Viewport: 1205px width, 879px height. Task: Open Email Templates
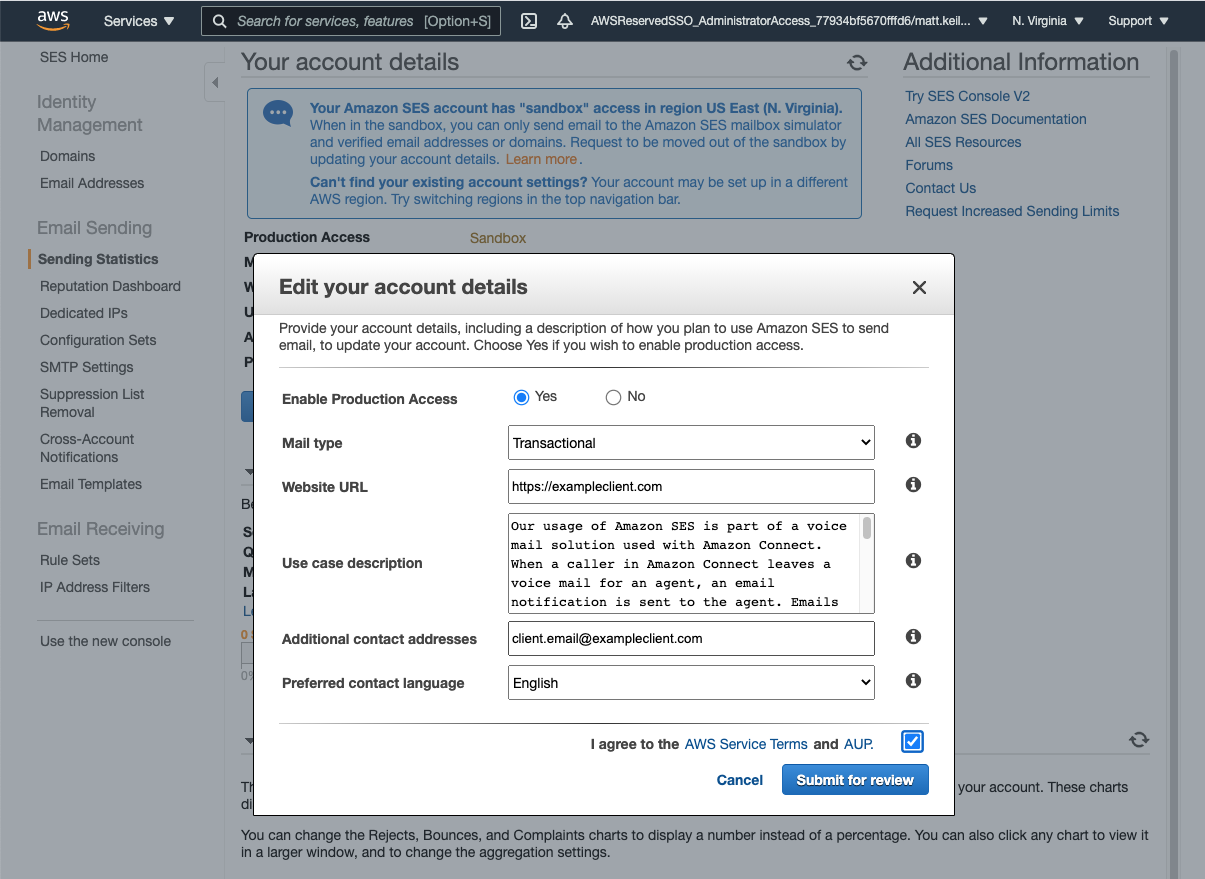91,484
